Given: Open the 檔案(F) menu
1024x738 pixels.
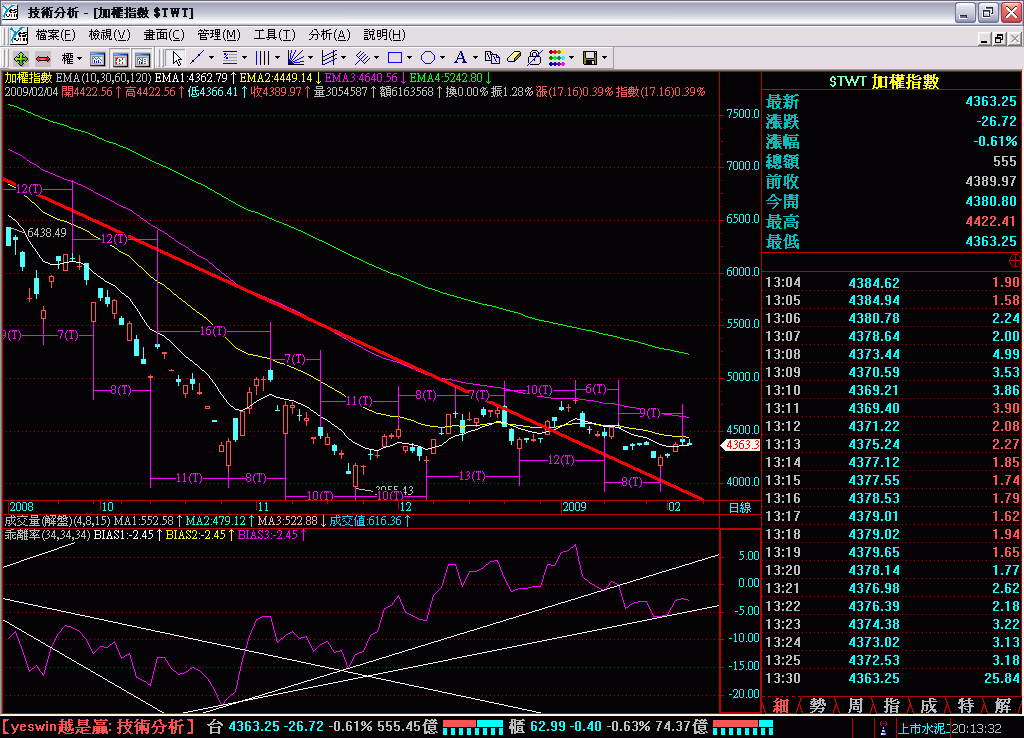Looking at the screenshot, I should [56, 35].
